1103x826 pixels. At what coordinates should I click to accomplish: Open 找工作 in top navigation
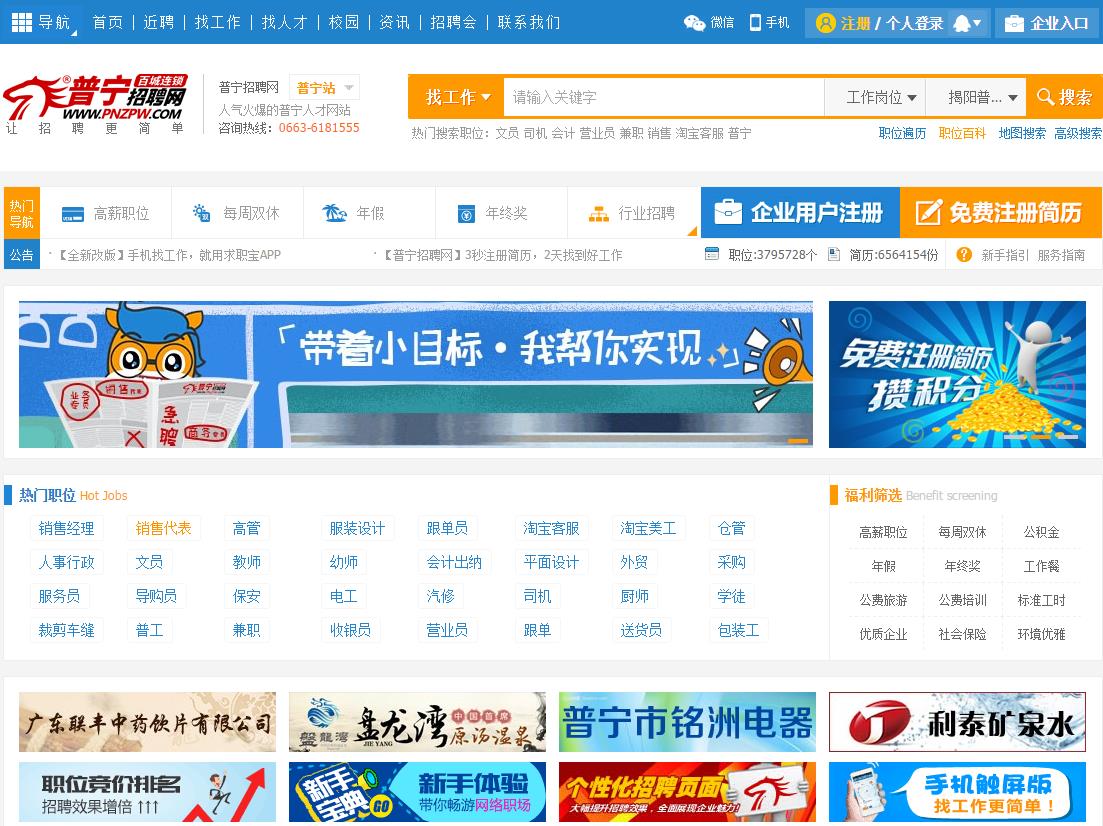pos(217,23)
